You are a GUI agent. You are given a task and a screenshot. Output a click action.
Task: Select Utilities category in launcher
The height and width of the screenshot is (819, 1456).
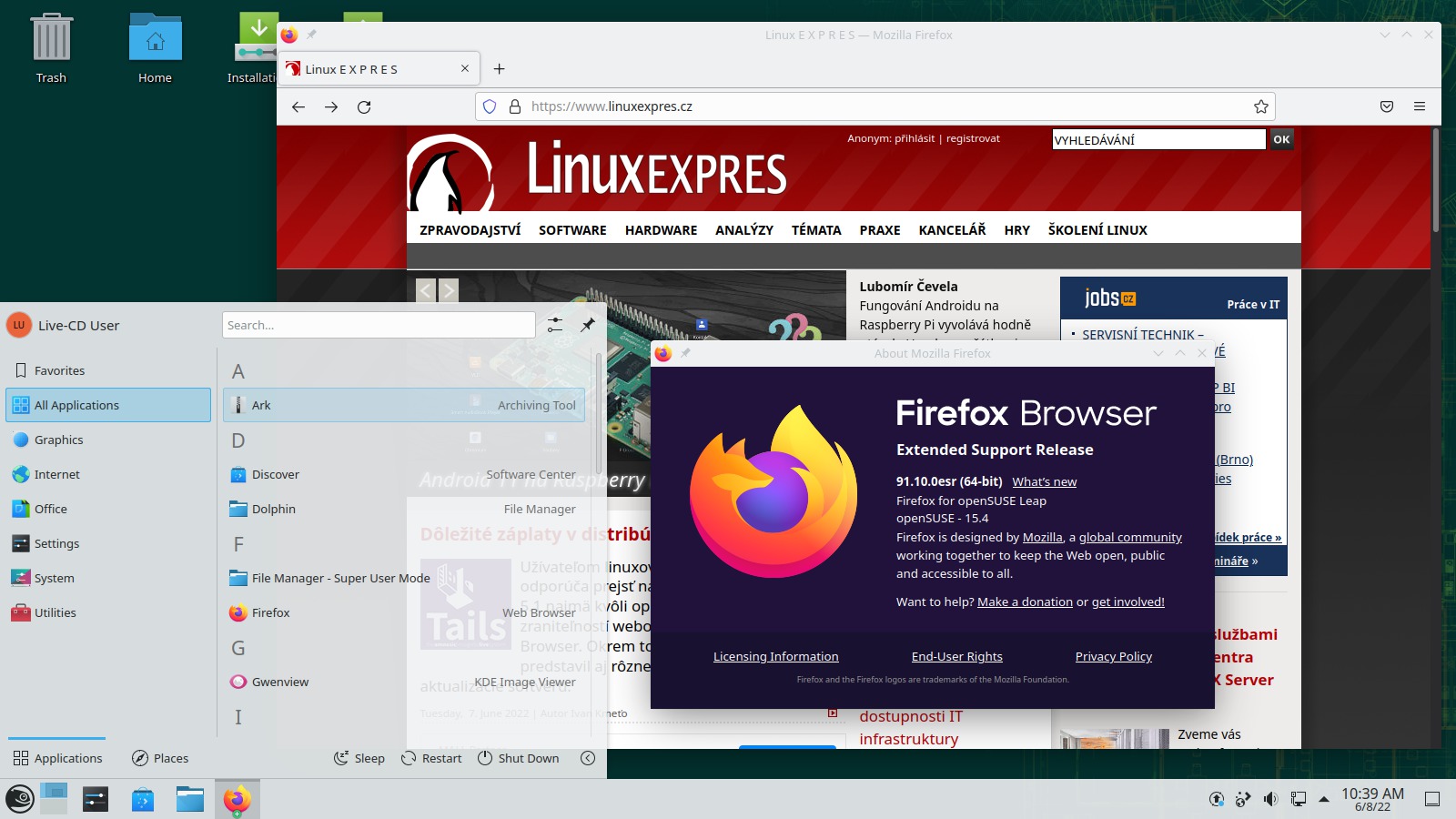coord(108,612)
